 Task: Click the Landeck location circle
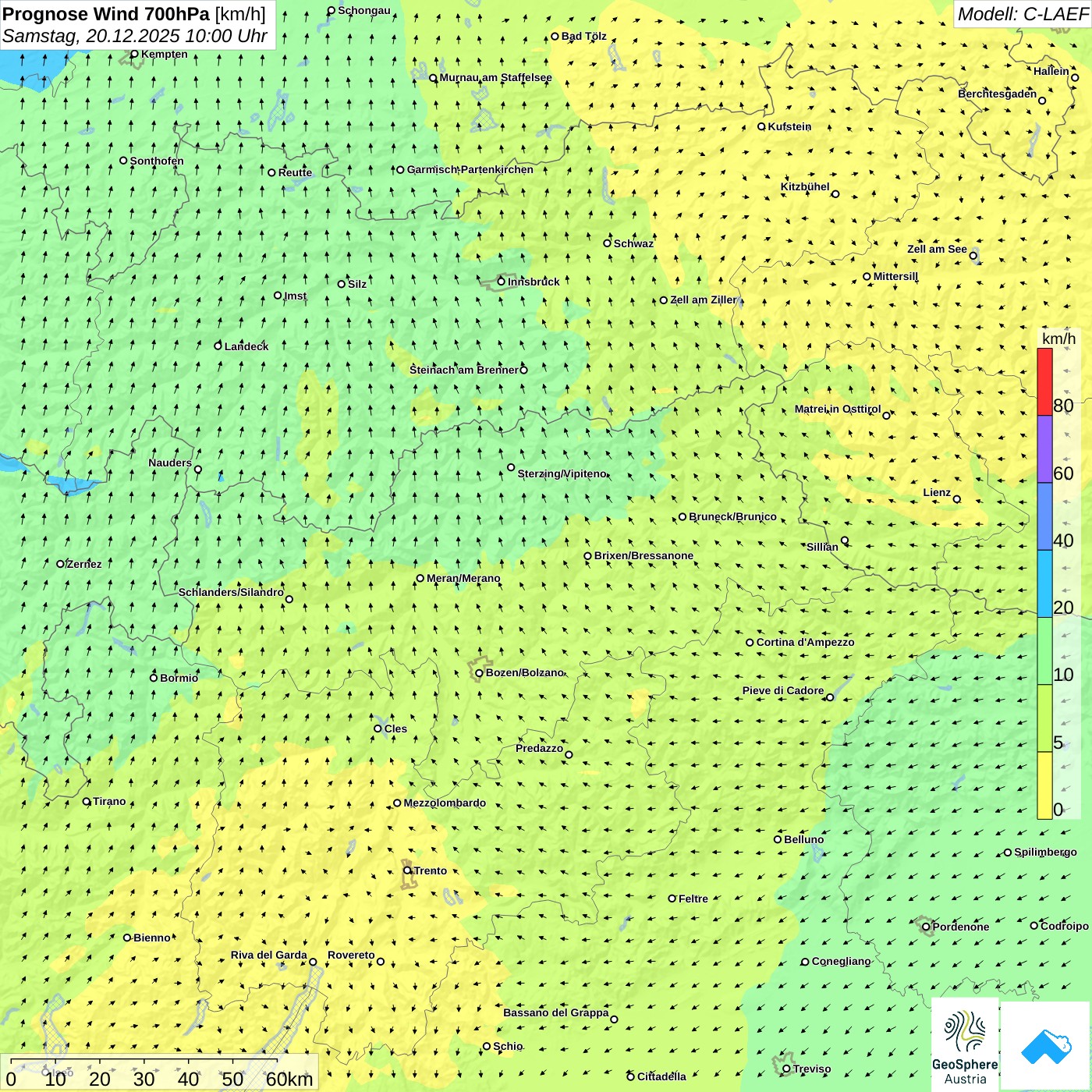[x=218, y=346]
